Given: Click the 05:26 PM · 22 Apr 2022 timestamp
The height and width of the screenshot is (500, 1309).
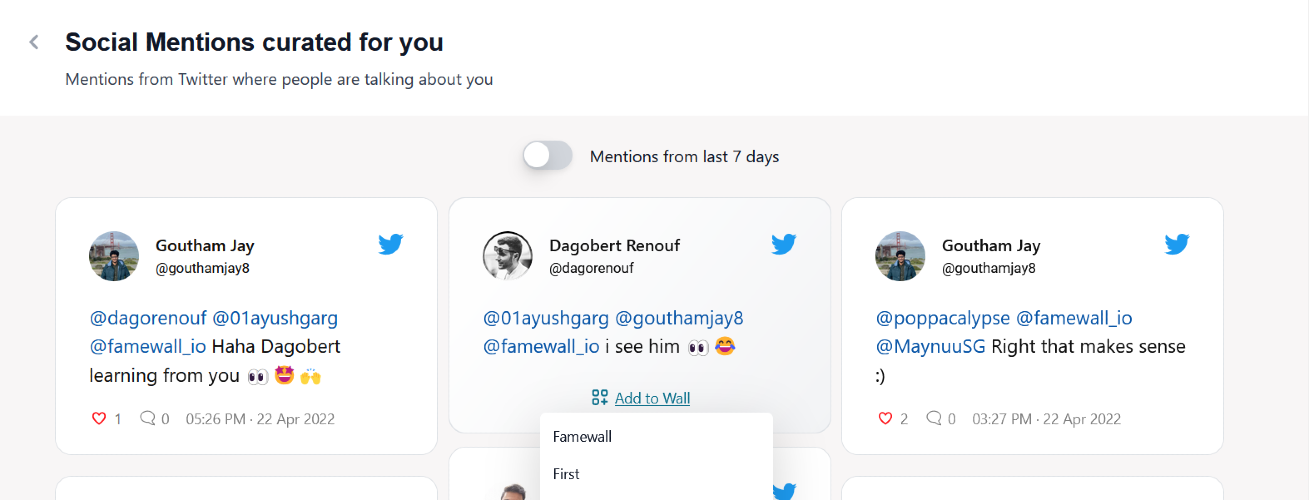Looking at the screenshot, I should click(x=260, y=419).
